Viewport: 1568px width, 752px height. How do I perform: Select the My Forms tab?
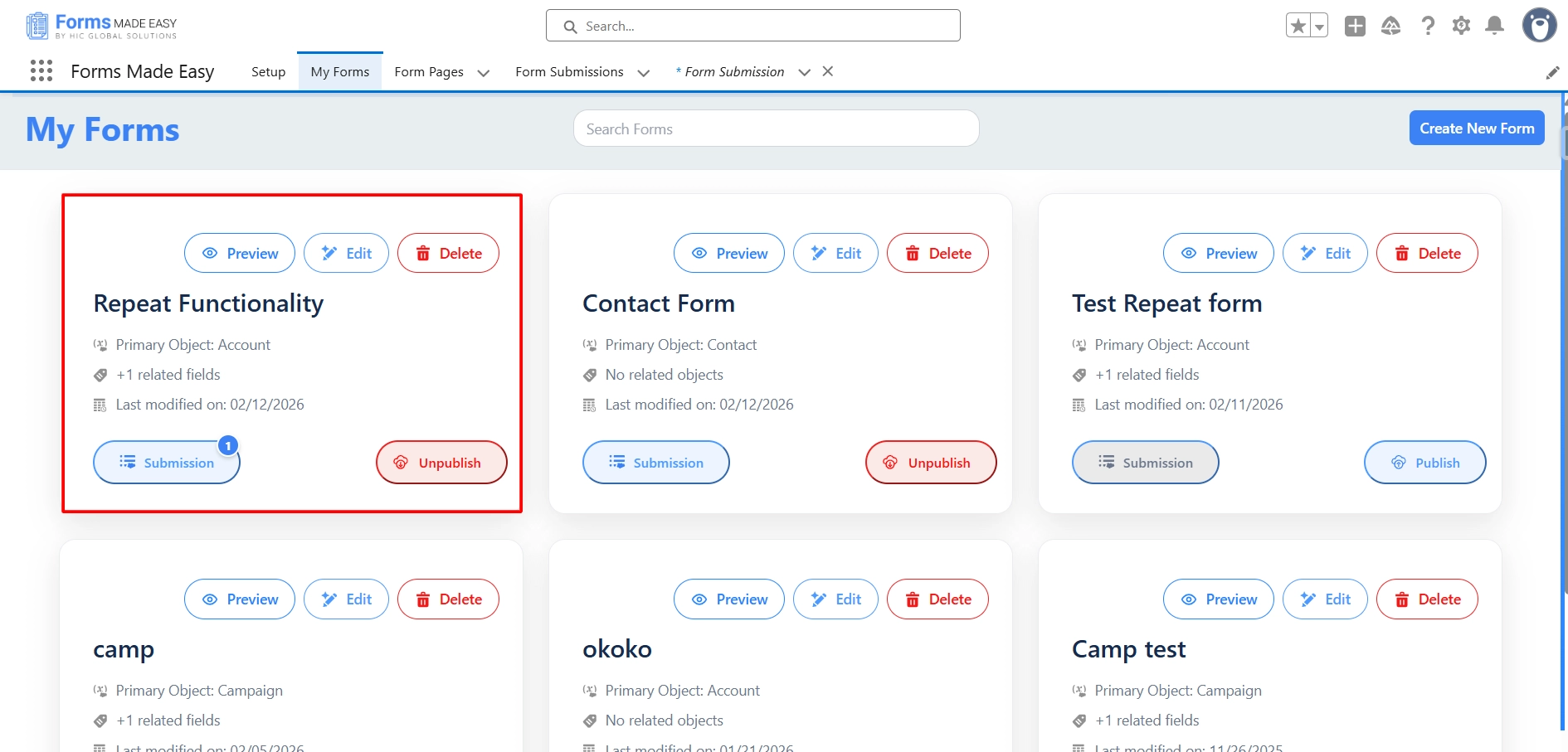tap(339, 72)
